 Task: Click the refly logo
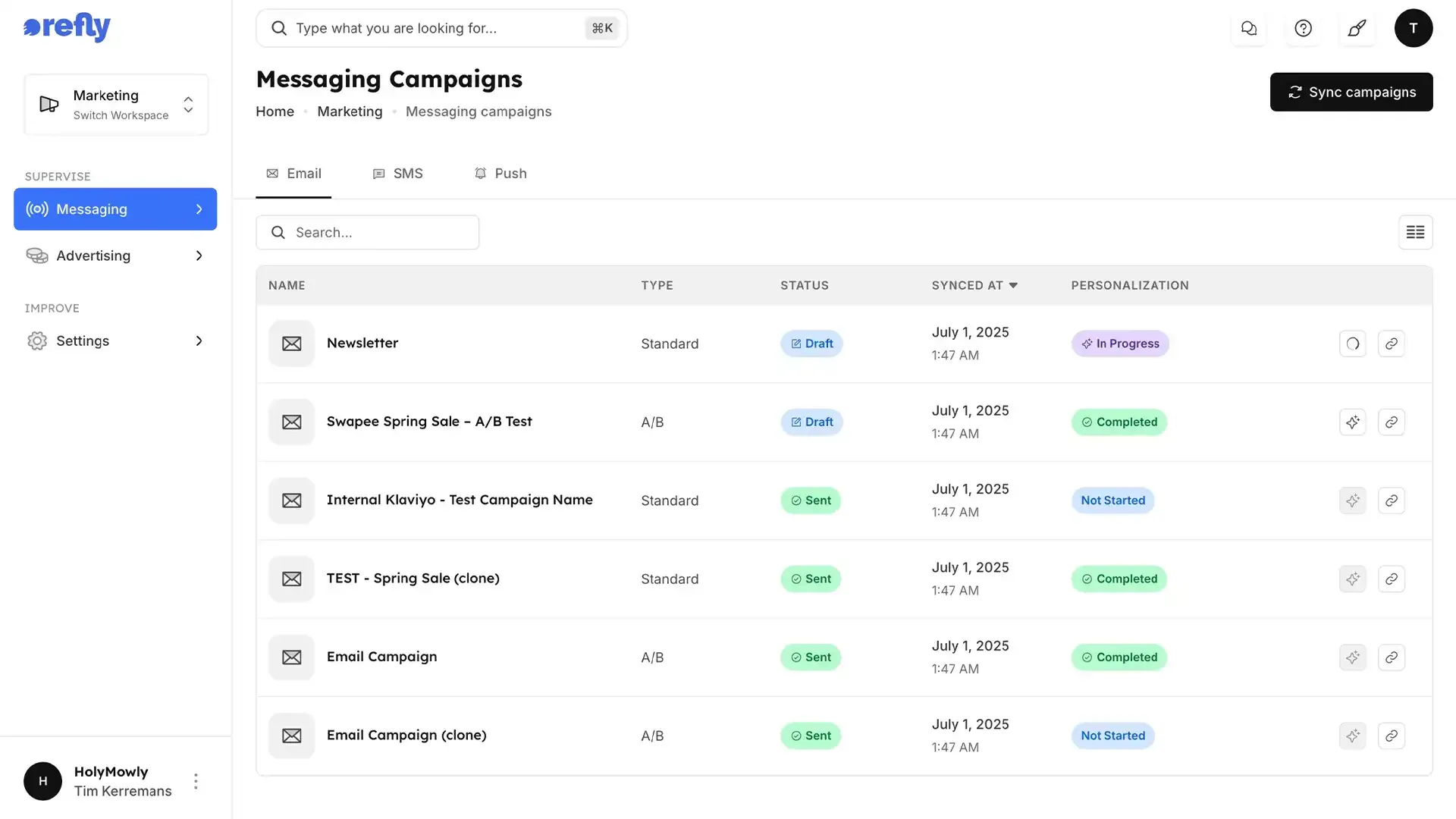click(x=67, y=27)
